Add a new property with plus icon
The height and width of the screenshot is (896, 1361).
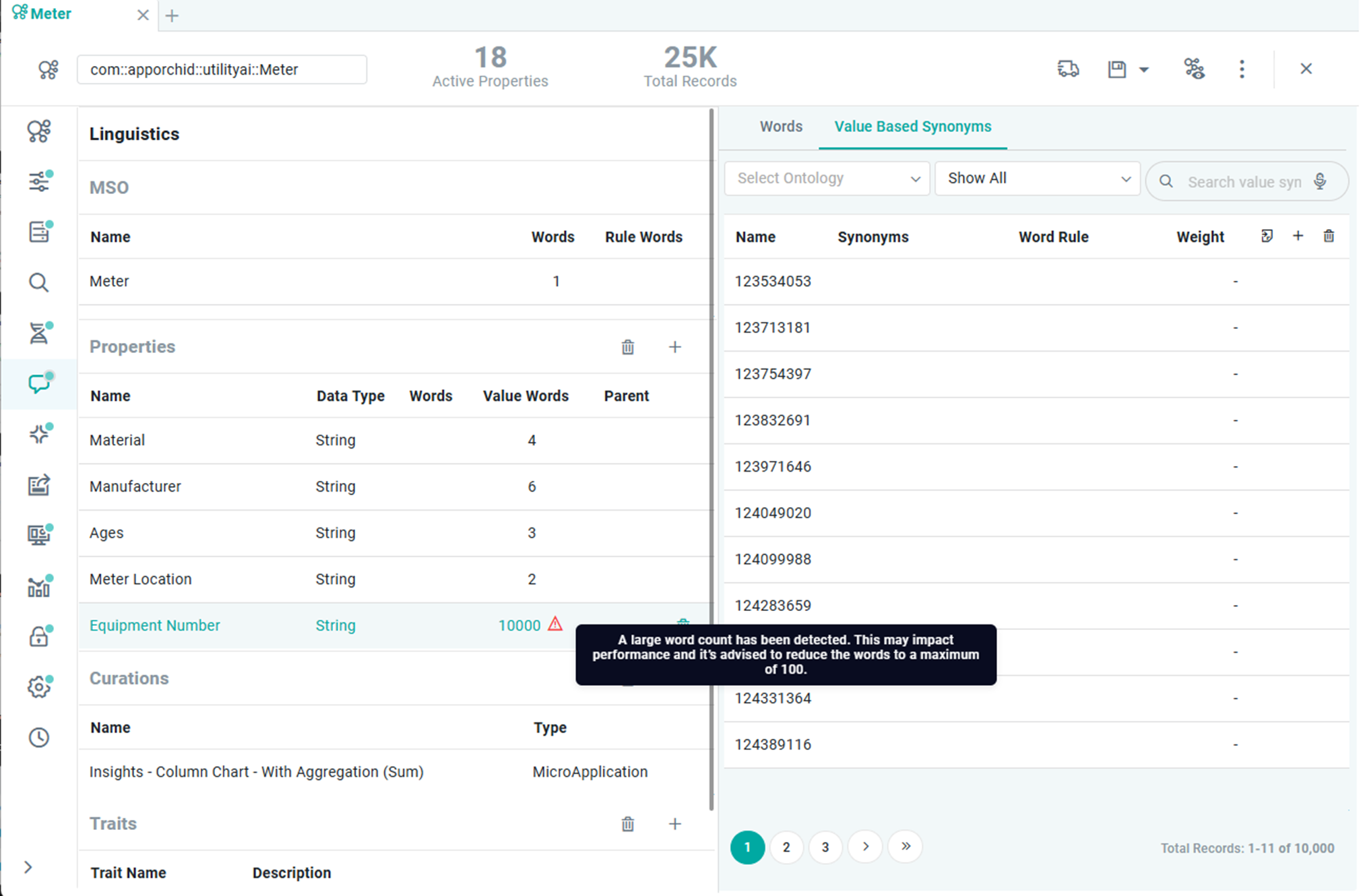click(674, 347)
